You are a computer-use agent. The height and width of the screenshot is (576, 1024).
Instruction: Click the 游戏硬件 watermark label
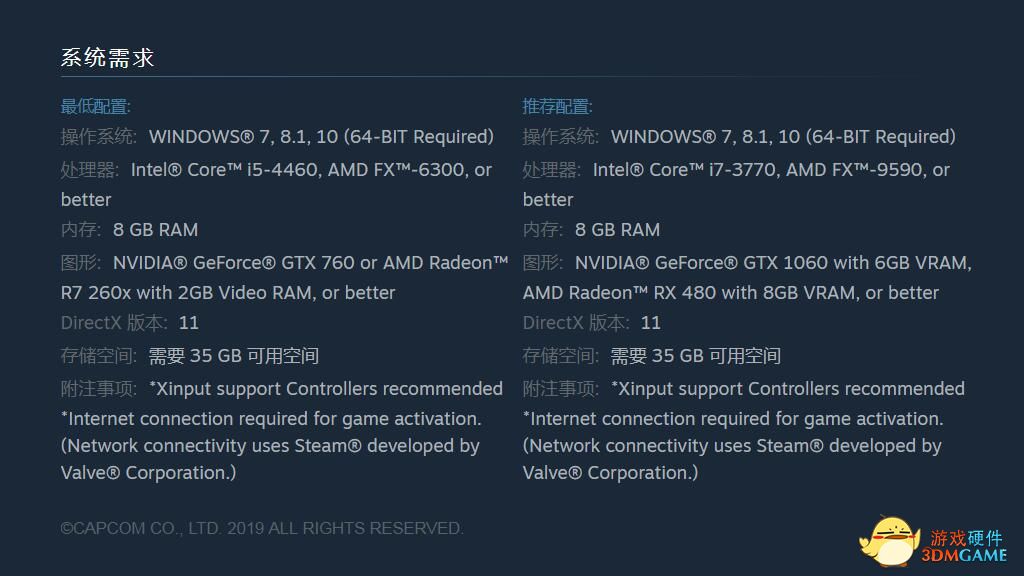(x=966, y=537)
